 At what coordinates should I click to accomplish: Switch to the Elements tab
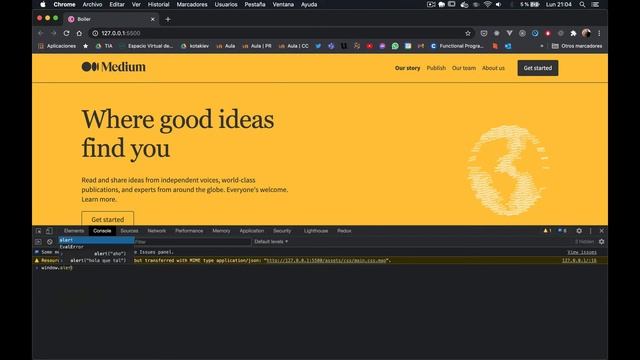click(x=74, y=231)
